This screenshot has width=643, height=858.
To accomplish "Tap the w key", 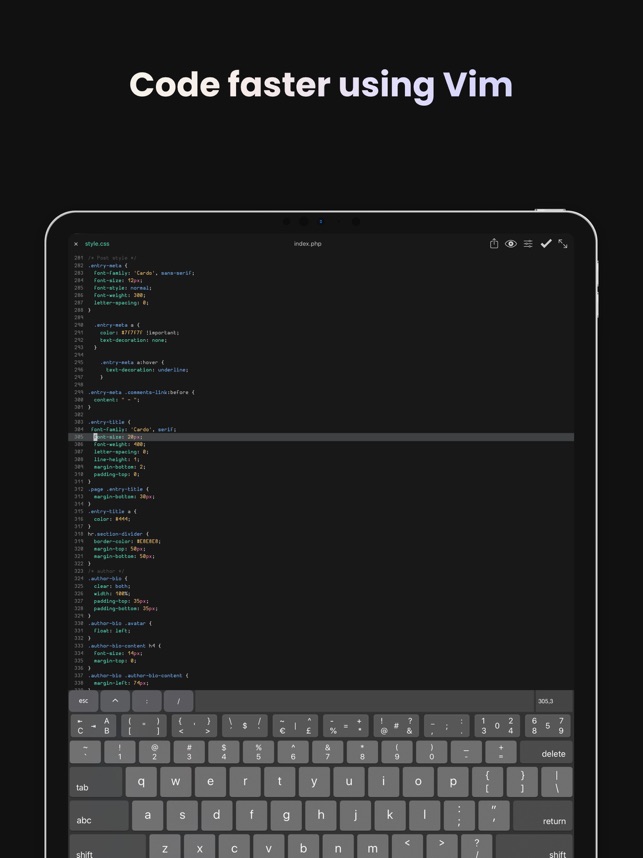I will pos(176,781).
